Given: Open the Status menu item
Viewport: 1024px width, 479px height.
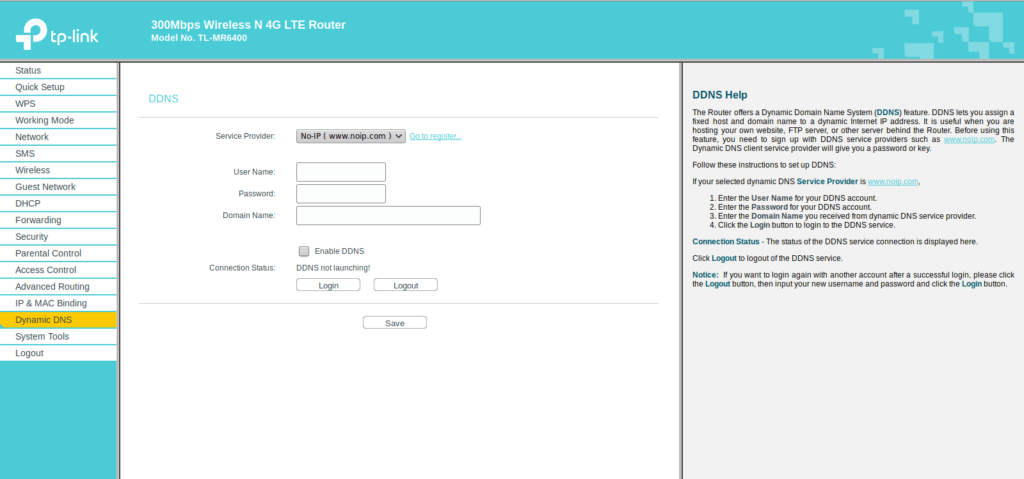Looking at the screenshot, I should click(x=28, y=70).
